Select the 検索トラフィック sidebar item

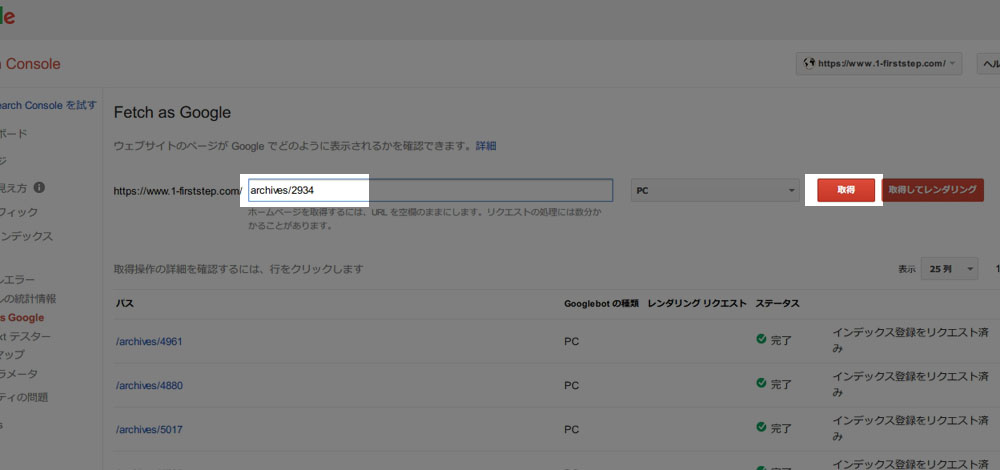pyautogui.click(x=19, y=212)
